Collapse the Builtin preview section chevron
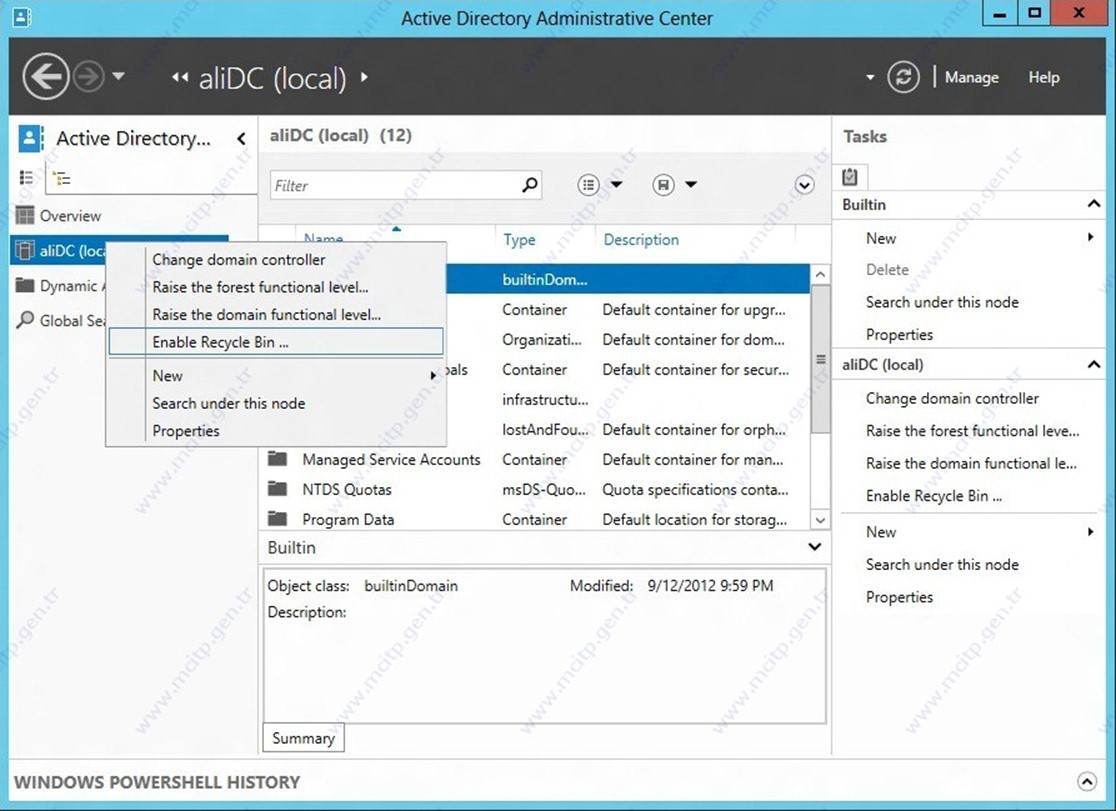Screen dimensions: 1116x811 [x=815, y=547]
